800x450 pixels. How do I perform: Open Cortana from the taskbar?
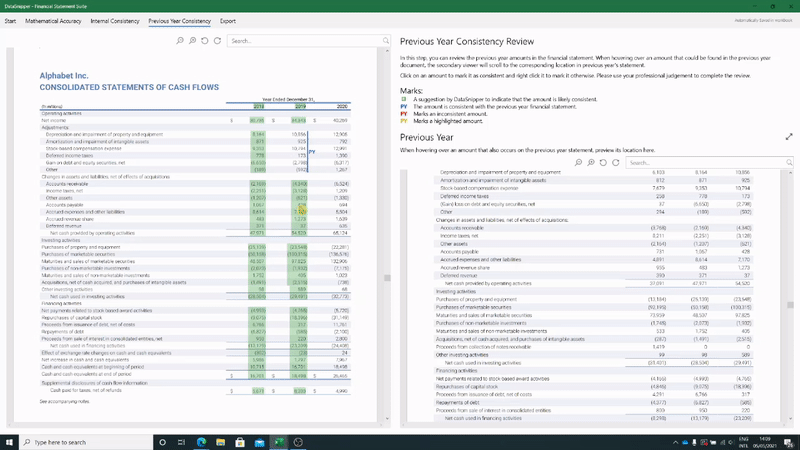click(x=162, y=442)
